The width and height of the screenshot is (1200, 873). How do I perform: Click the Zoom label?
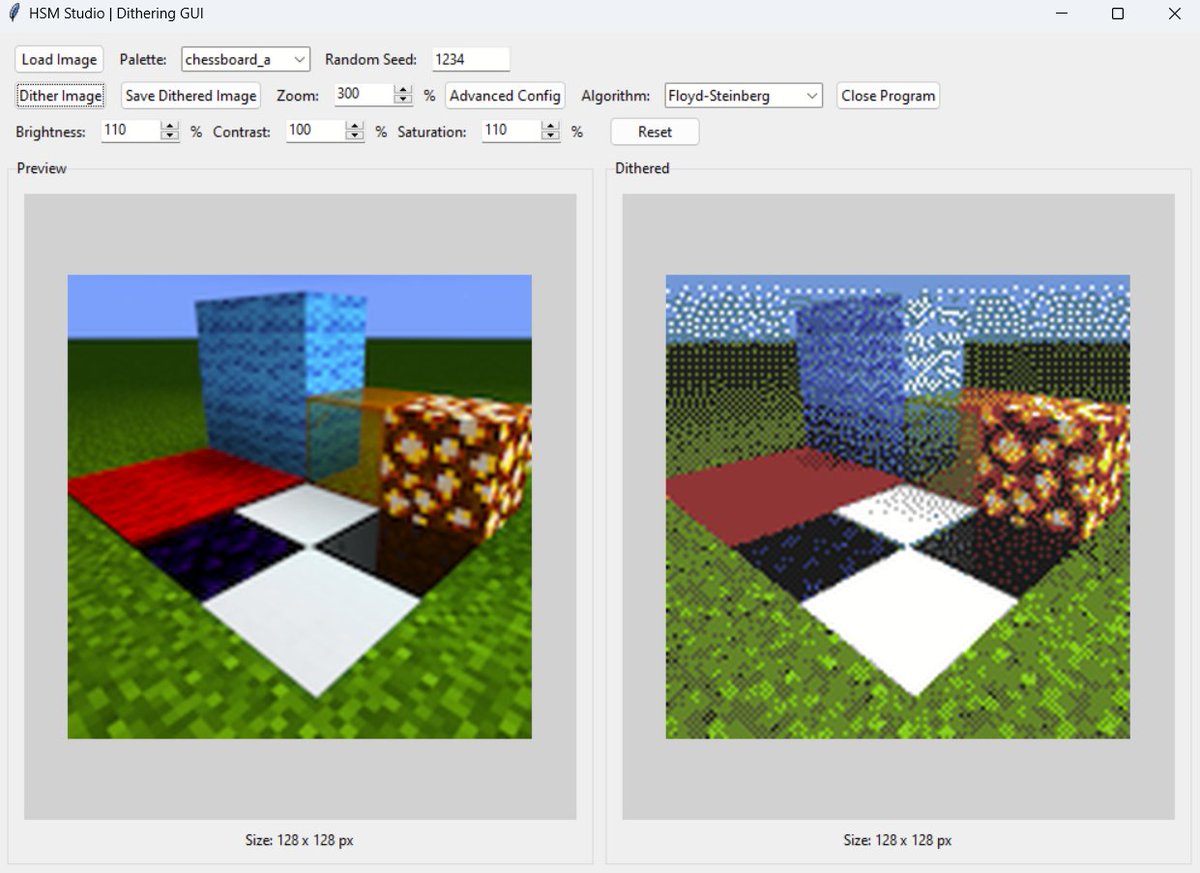point(298,96)
